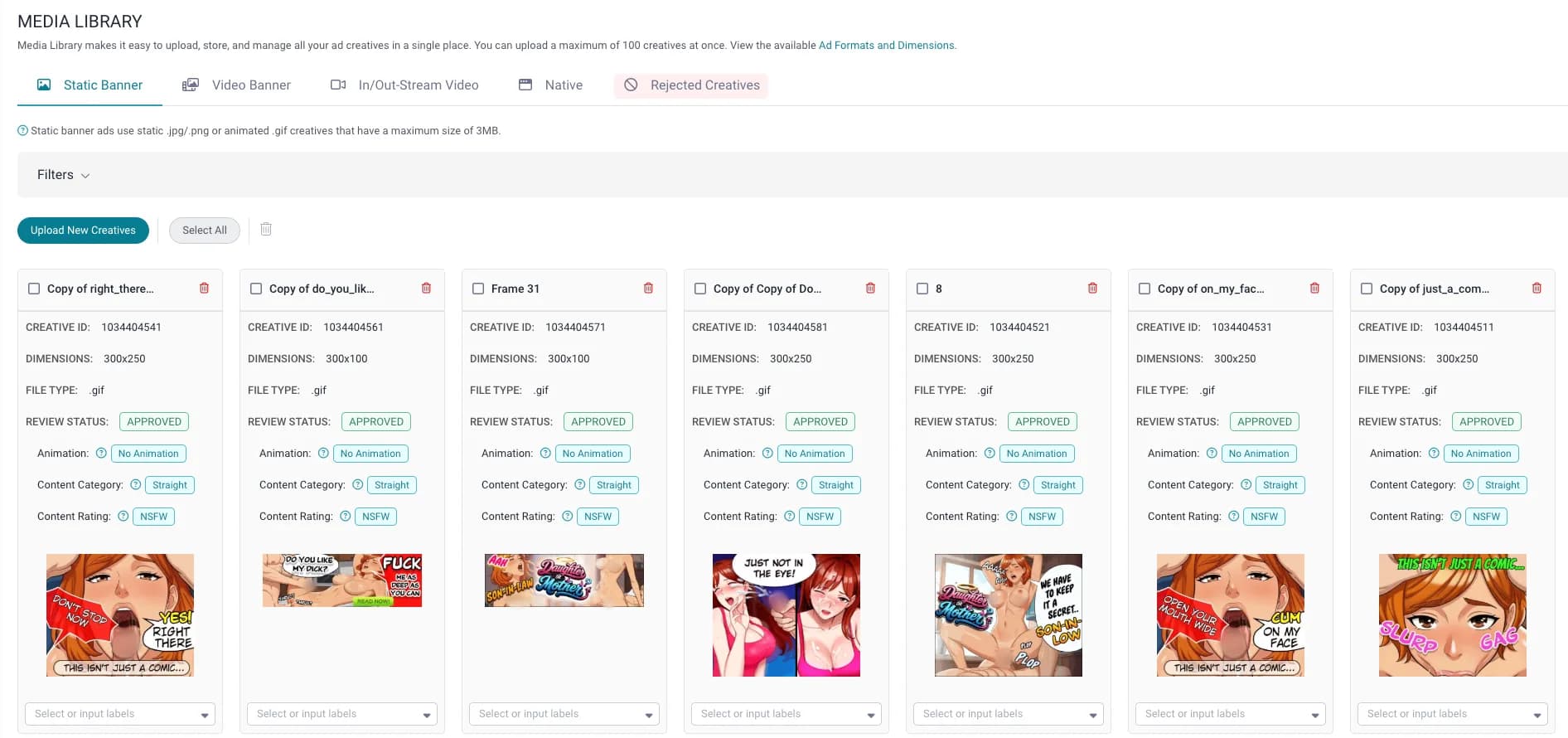Click Content Category help icon for creative 1034404521
The height and width of the screenshot is (738, 1568).
1024,485
